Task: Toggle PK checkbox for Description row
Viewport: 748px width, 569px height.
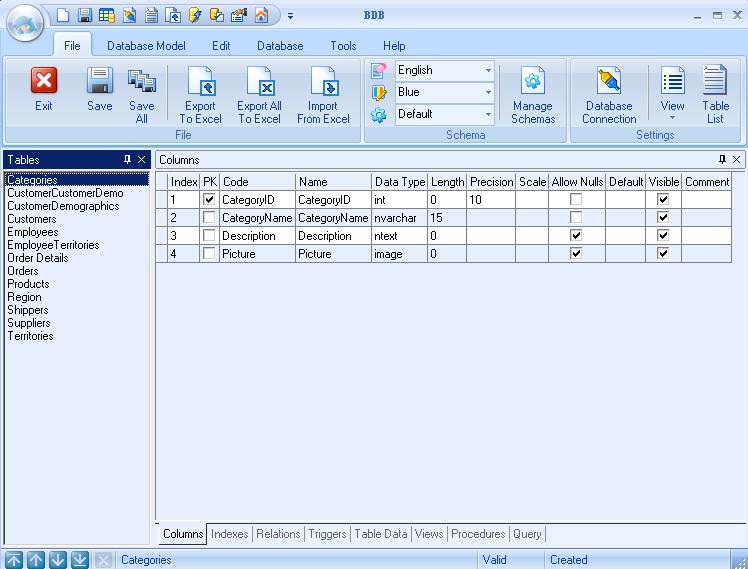Action: point(209,236)
